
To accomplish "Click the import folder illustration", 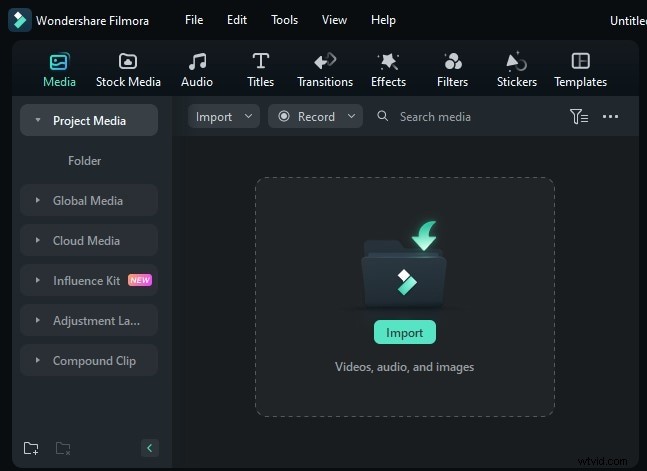I will (x=404, y=265).
